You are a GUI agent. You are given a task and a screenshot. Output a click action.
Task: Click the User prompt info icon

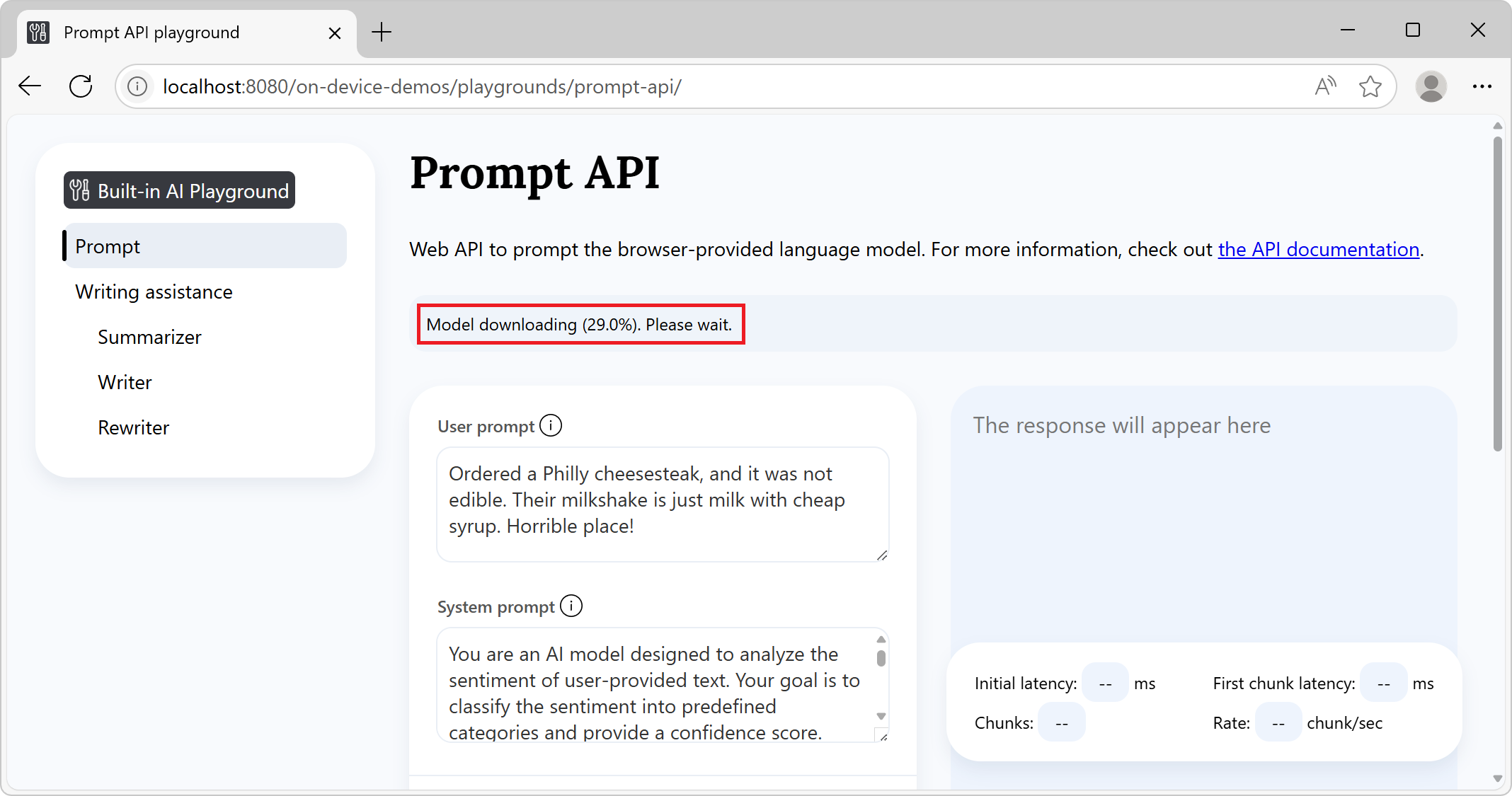coord(550,426)
